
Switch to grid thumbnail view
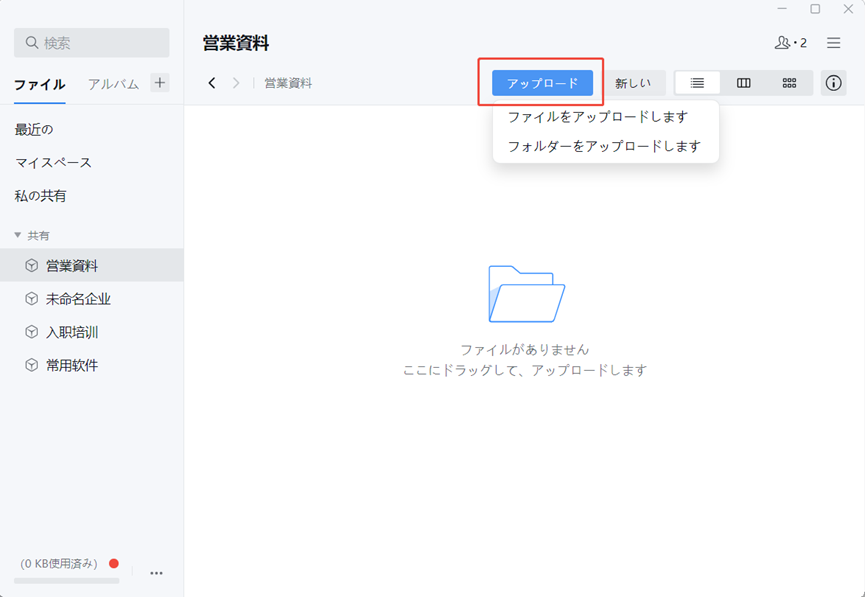pyautogui.click(x=789, y=83)
